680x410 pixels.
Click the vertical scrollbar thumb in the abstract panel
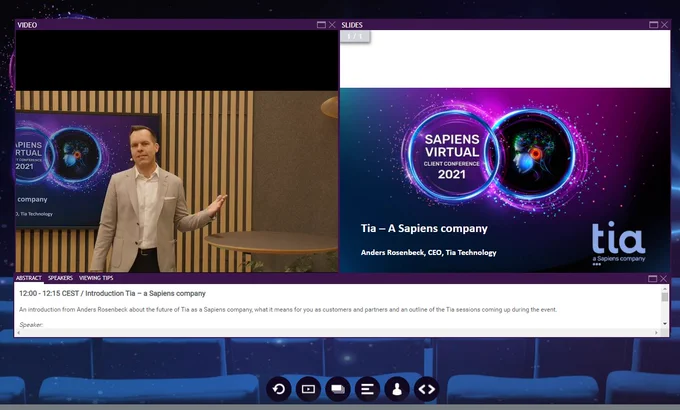(664, 297)
